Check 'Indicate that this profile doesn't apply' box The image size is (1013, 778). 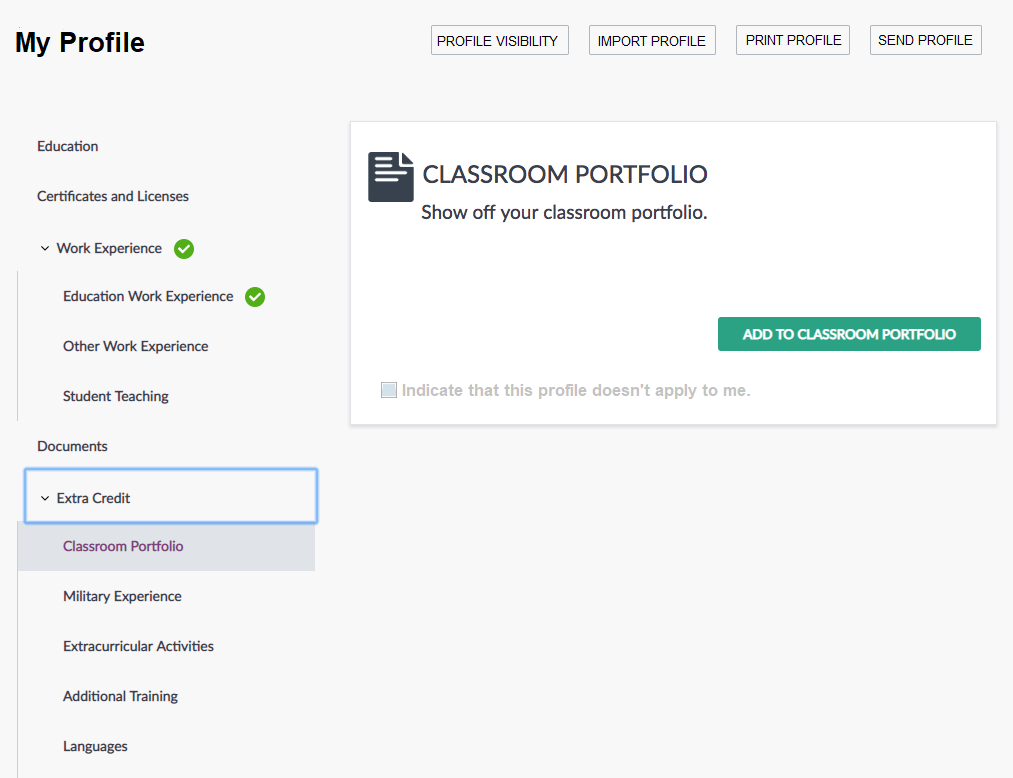[389, 390]
